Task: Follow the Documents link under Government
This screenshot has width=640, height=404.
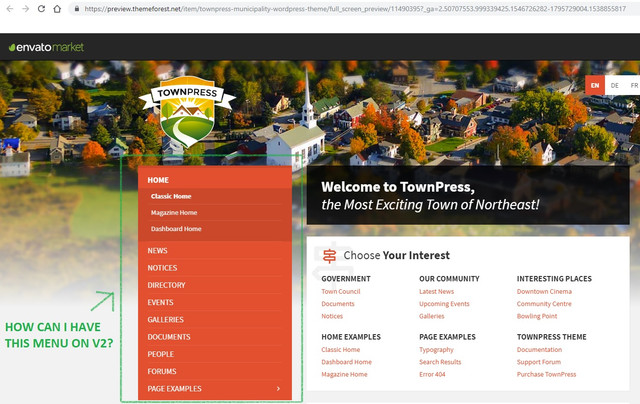Action: coord(338,304)
